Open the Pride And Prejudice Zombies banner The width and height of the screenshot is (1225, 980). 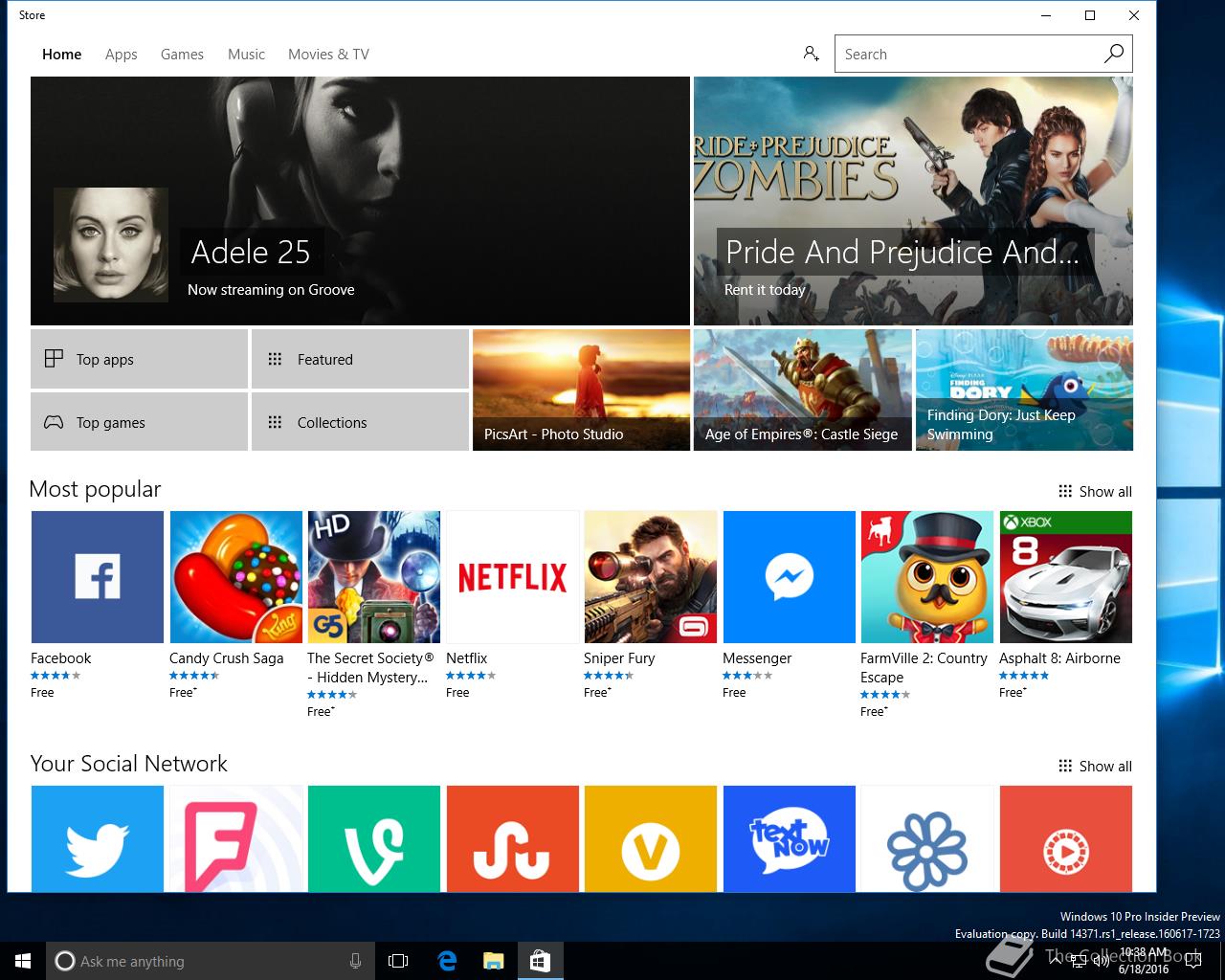913,201
